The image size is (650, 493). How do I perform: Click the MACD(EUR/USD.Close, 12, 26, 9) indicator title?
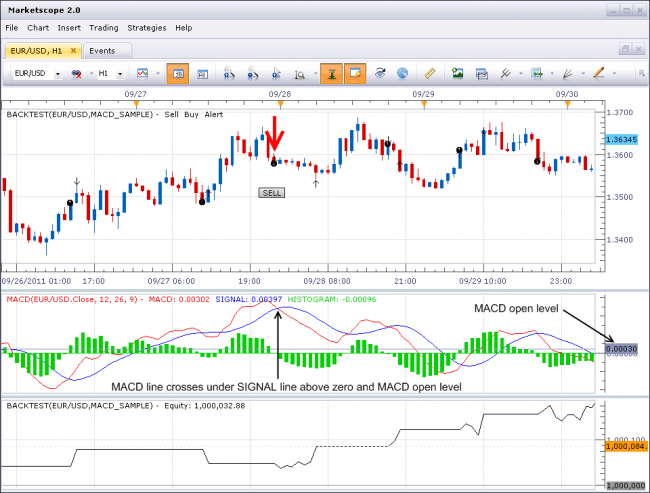tap(72, 299)
